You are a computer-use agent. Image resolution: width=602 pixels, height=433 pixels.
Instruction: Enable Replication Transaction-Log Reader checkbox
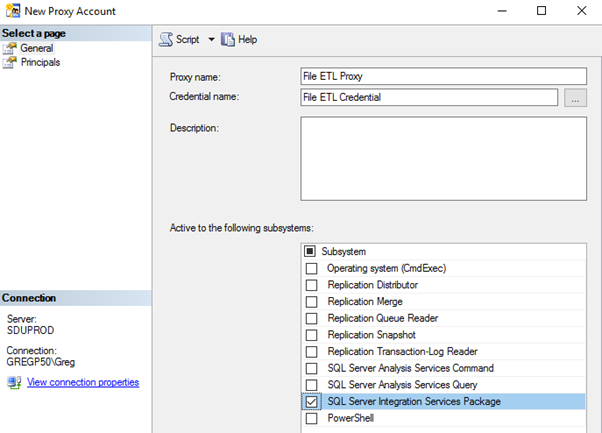[x=311, y=351]
